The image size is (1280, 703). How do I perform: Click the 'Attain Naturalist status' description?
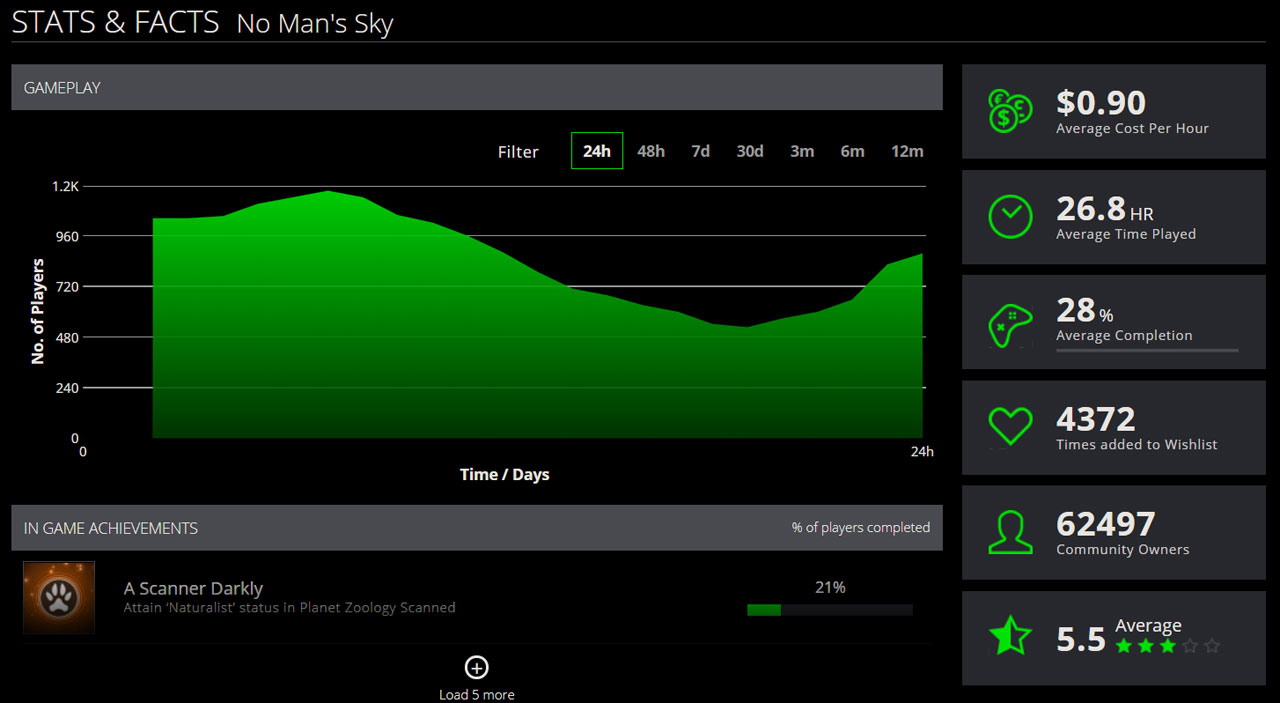(x=289, y=607)
